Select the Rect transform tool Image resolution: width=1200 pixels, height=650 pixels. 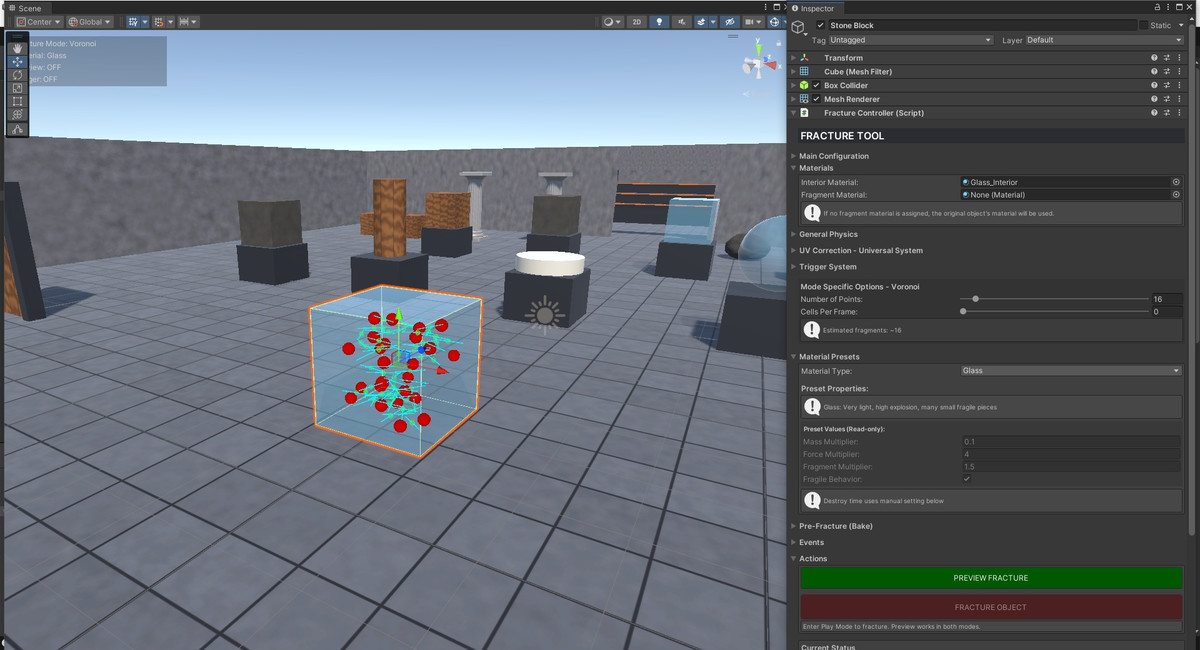(18, 101)
